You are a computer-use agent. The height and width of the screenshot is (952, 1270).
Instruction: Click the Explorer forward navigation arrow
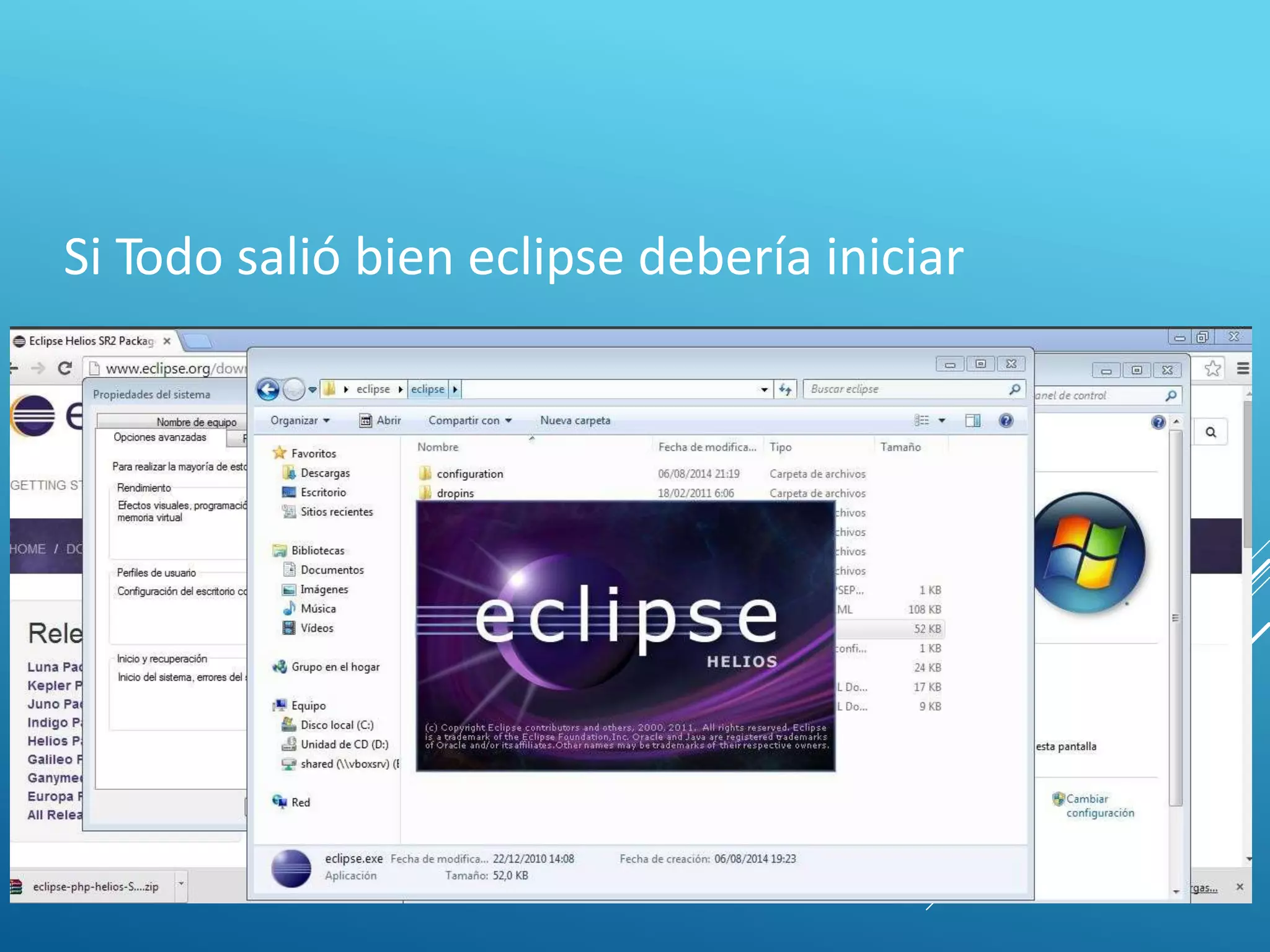pos(294,389)
